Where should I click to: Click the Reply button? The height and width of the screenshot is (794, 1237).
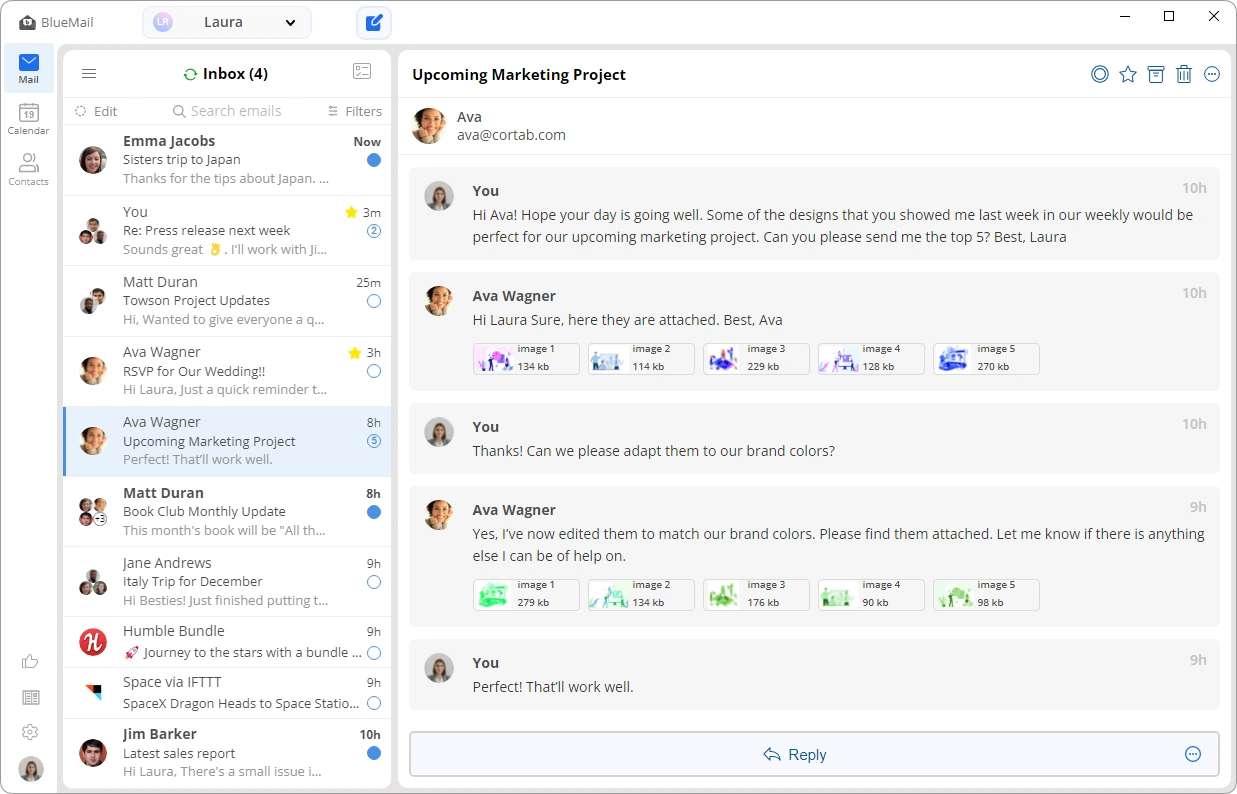[x=795, y=754]
